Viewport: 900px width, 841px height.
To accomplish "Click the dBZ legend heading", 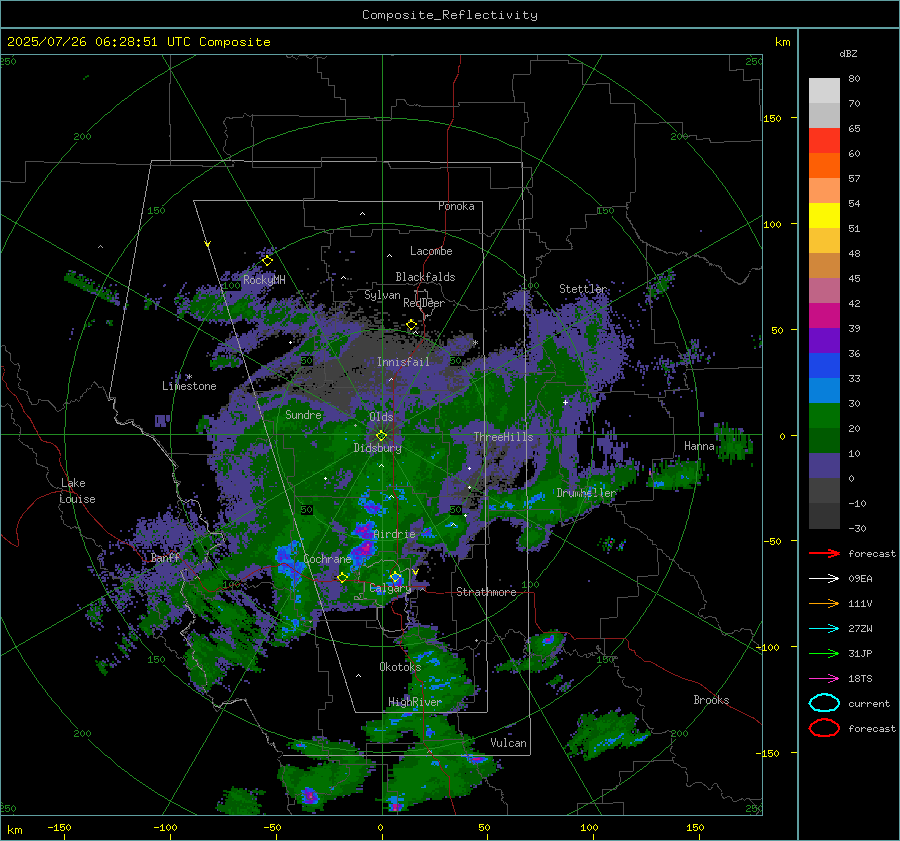I will 848,53.
